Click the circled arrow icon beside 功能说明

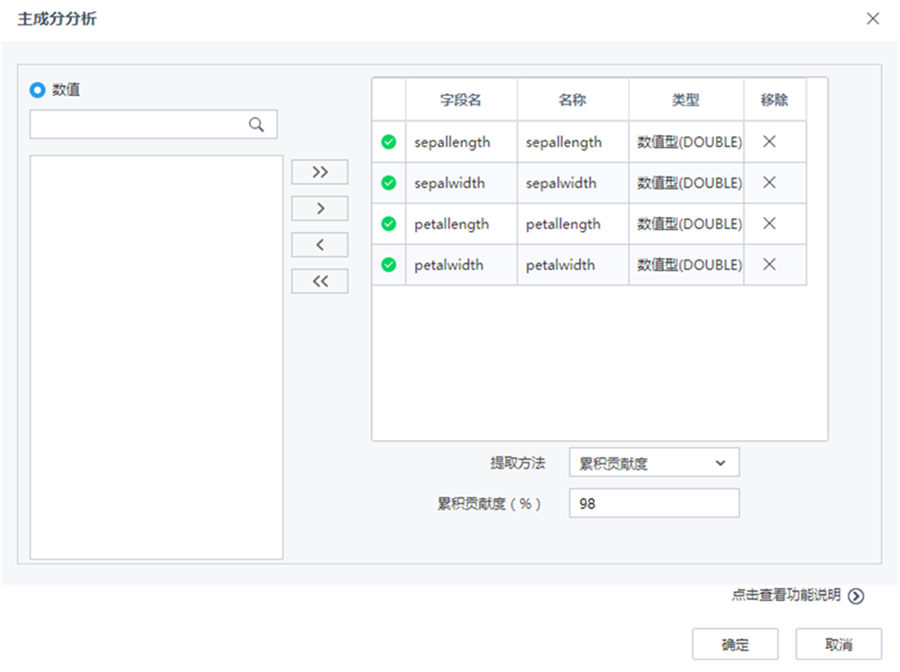(856, 595)
